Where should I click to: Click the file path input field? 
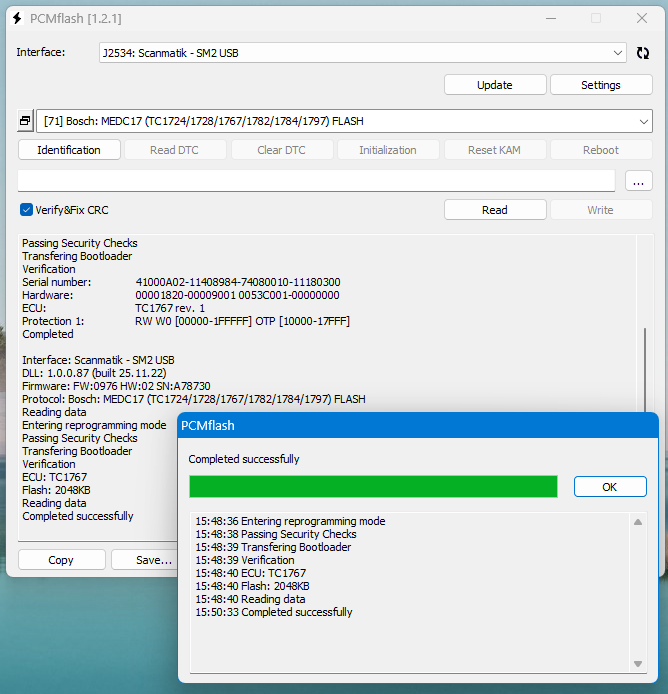317,181
